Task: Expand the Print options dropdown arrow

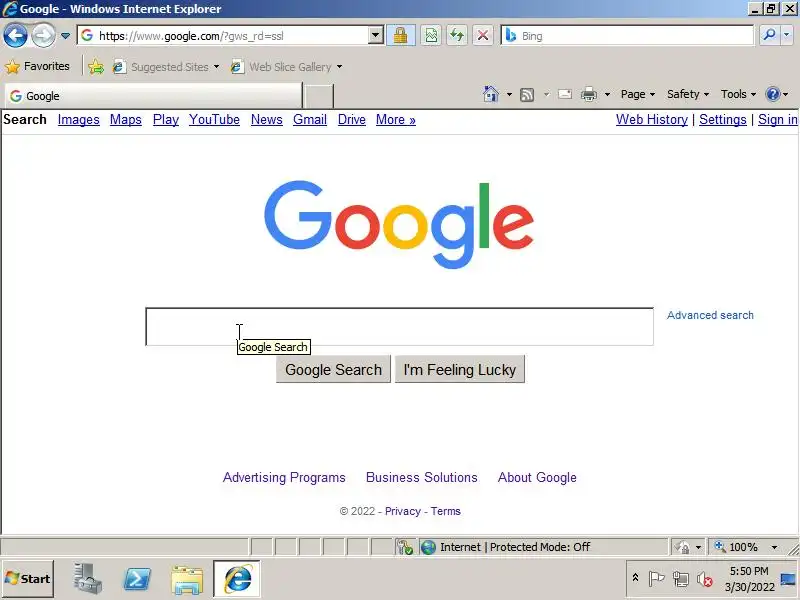Action: pos(607,94)
